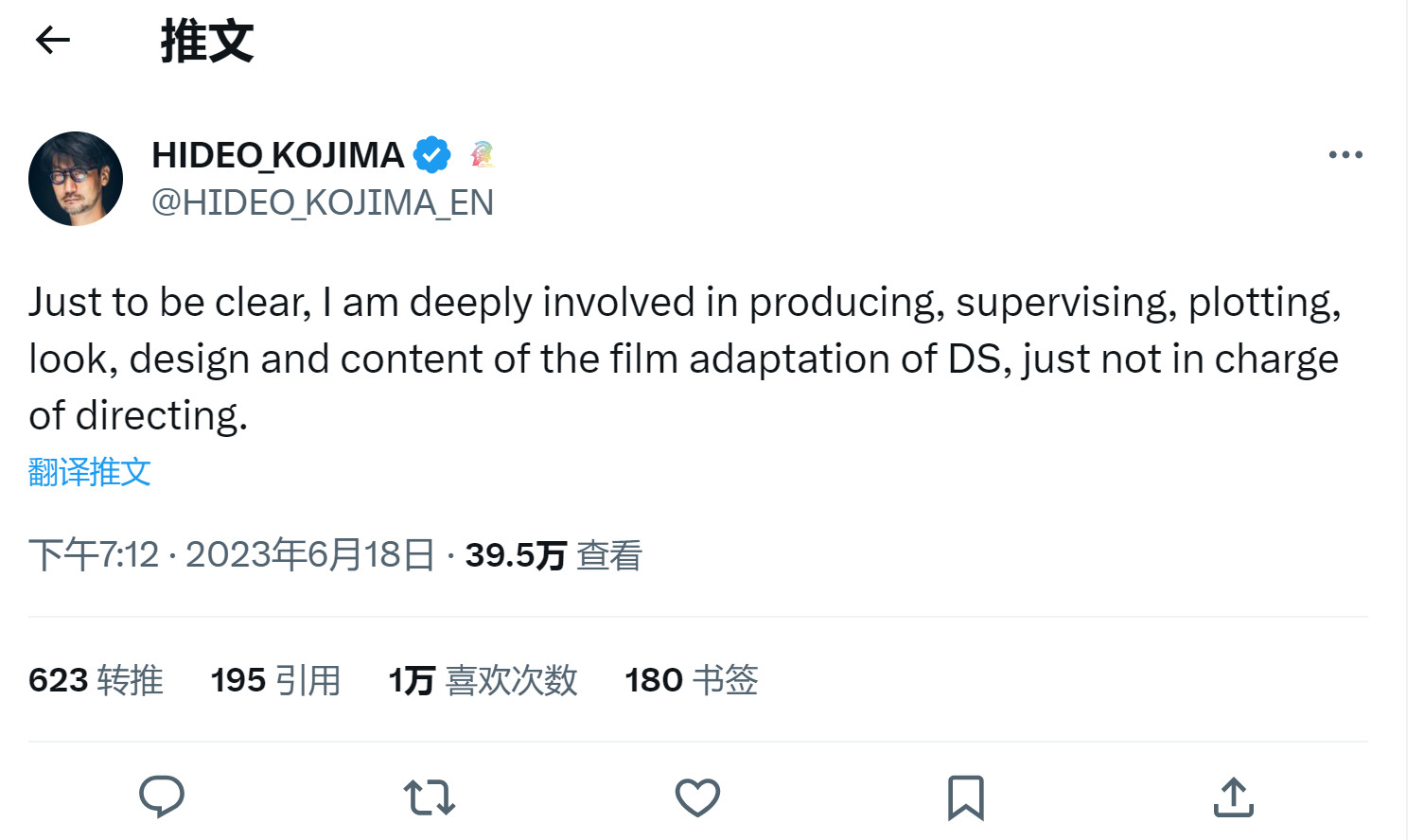Image resolution: width=1424 pixels, height=840 pixels.
Task: Open the 180 书签 bookmarks count
Action: coord(692,680)
